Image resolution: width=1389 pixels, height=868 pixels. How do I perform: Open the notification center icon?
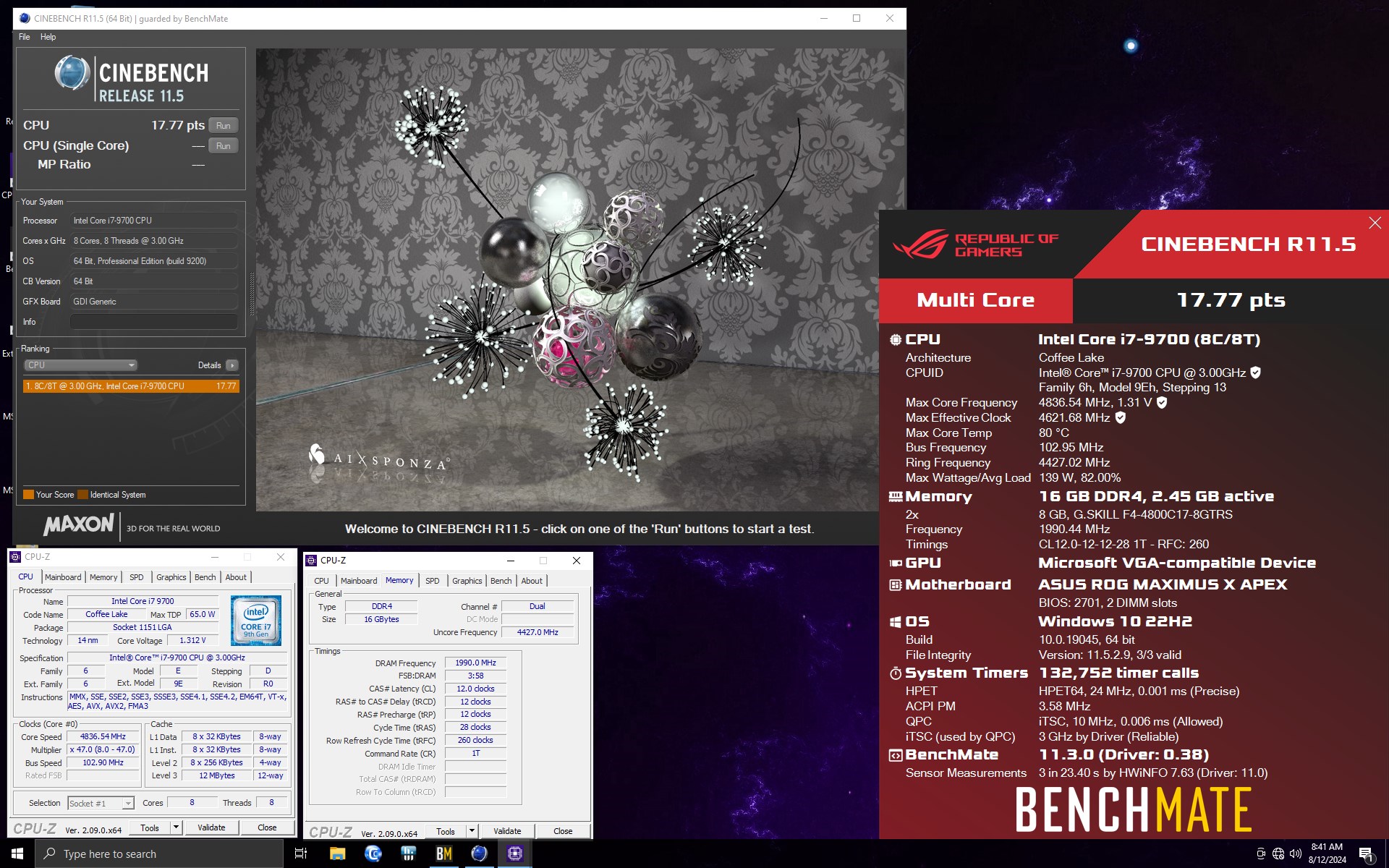pyautogui.click(x=1367, y=854)
